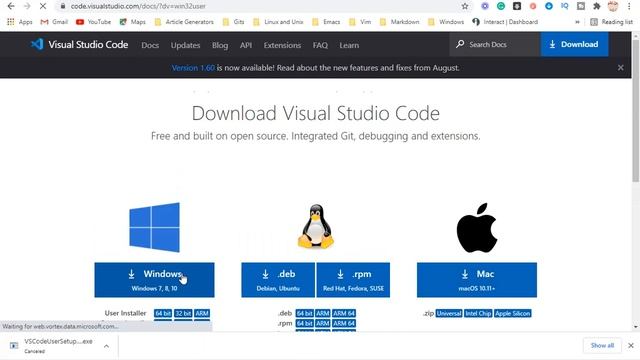Click the Visual Studio Code logo

[x=80, y=44]
